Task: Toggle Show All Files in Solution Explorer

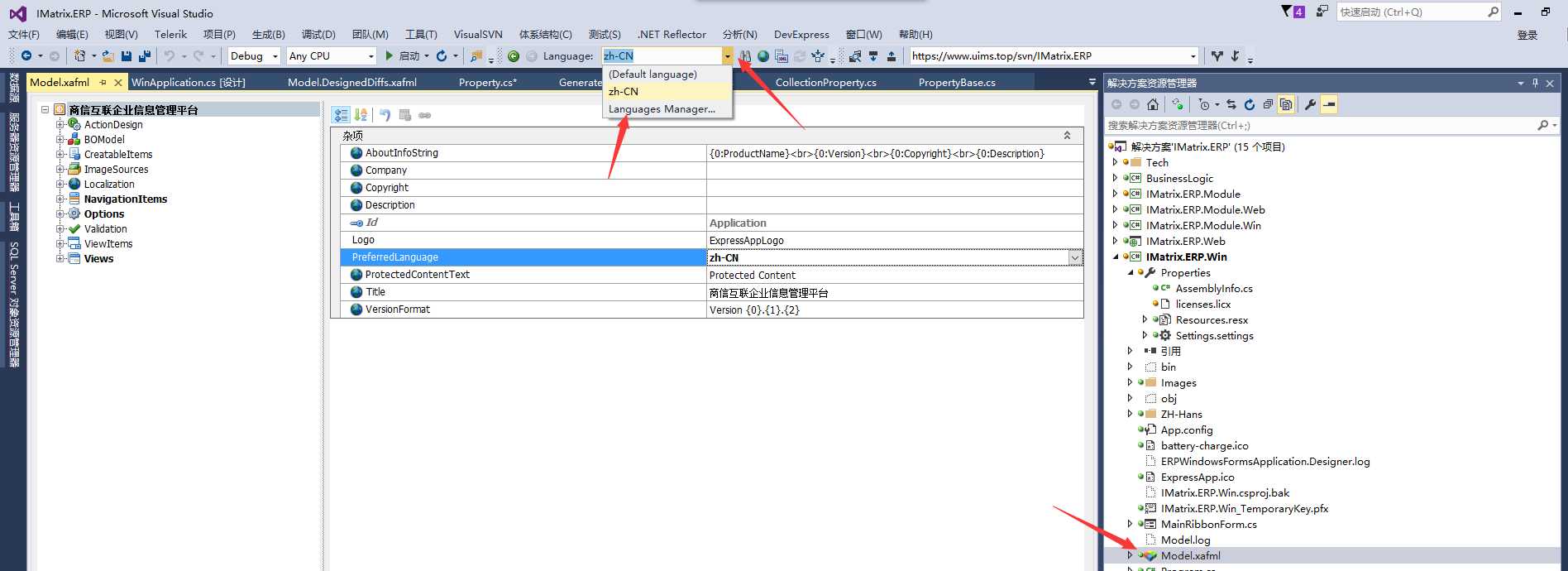Action: click(1286, 104)
